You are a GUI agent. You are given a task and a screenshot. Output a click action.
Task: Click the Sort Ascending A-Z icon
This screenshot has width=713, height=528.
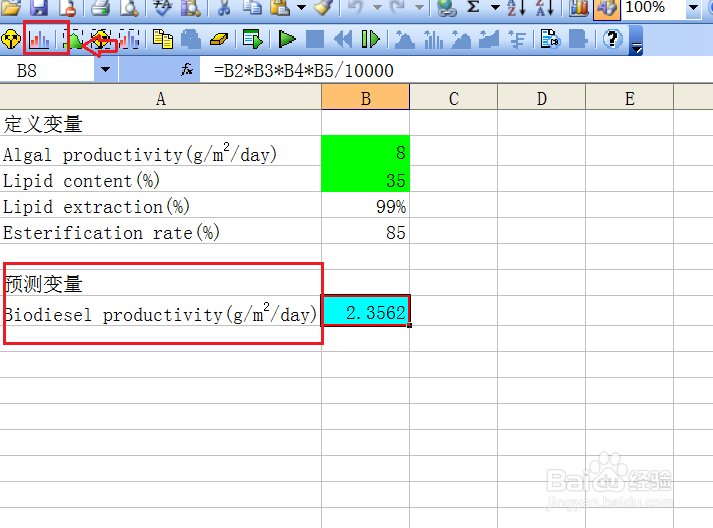click(517, 7)
